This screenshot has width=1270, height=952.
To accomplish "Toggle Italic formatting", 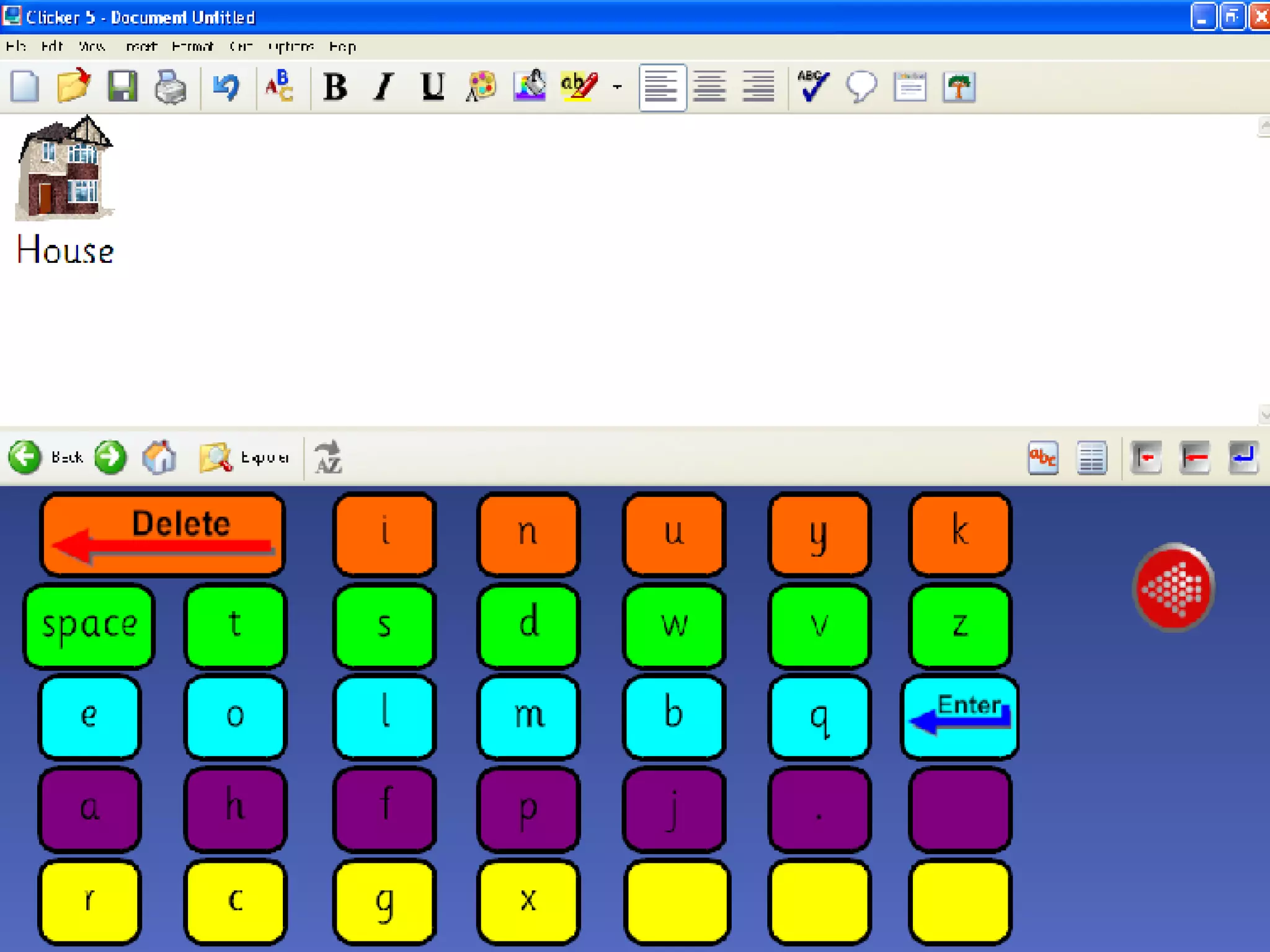I will click(x=384, y=86).
